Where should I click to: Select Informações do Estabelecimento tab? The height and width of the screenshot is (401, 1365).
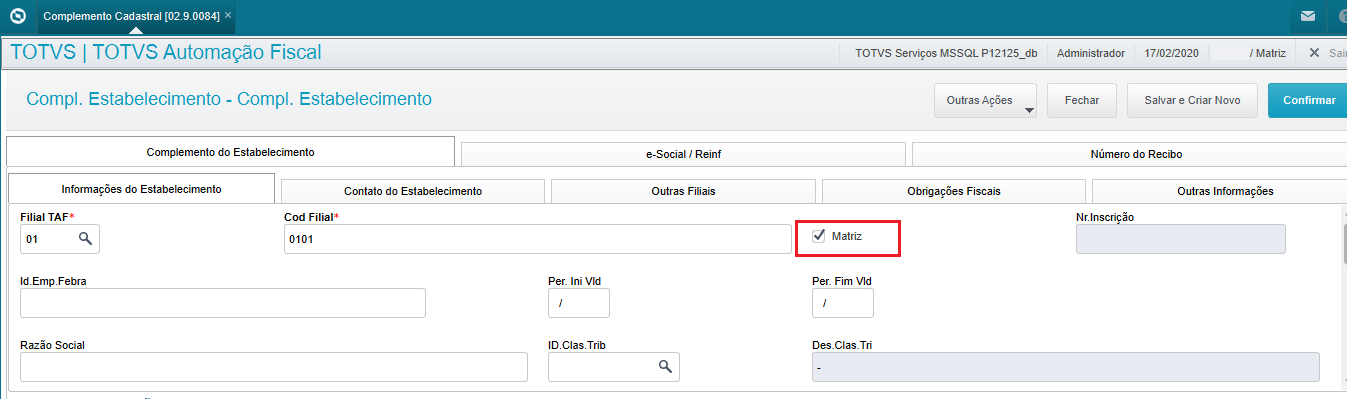pyautogui.click(x=141, y=188)
